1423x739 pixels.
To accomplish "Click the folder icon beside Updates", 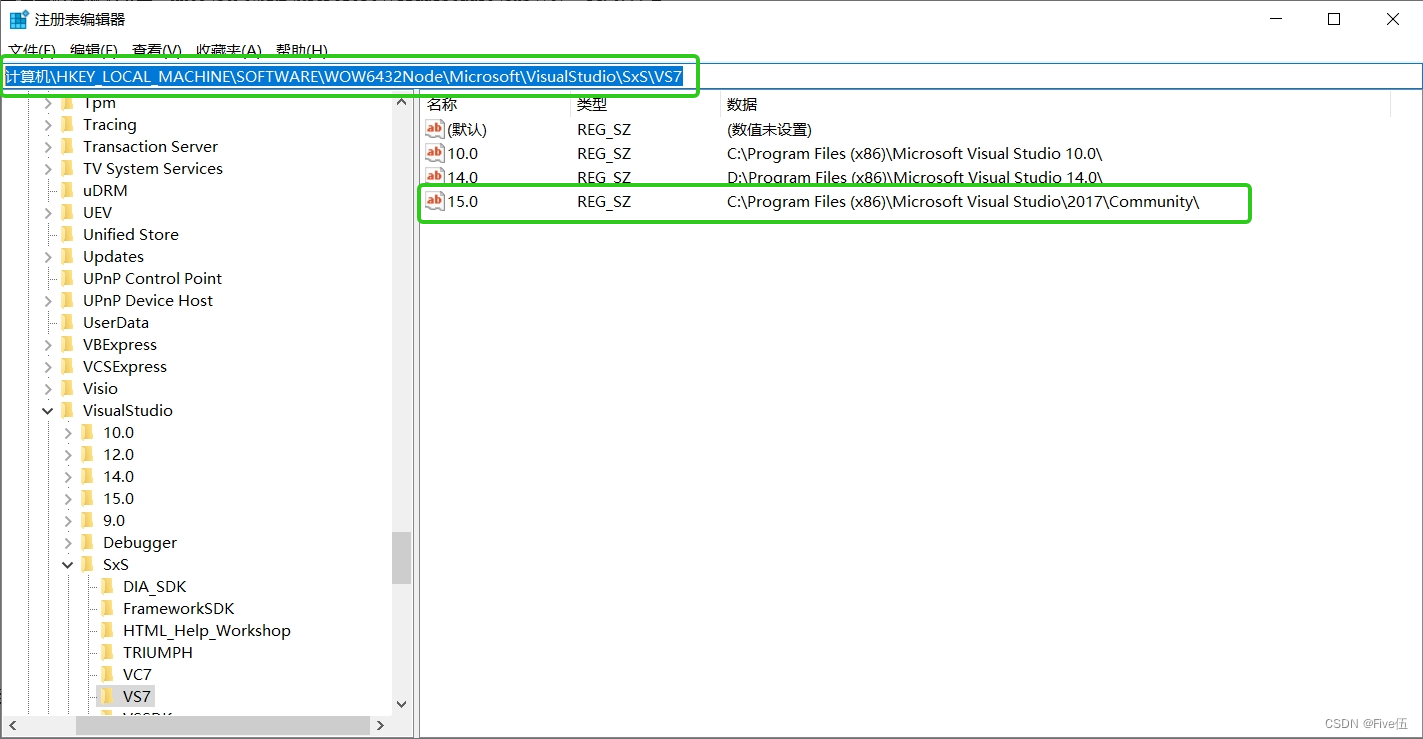I will tap(68, 257).
